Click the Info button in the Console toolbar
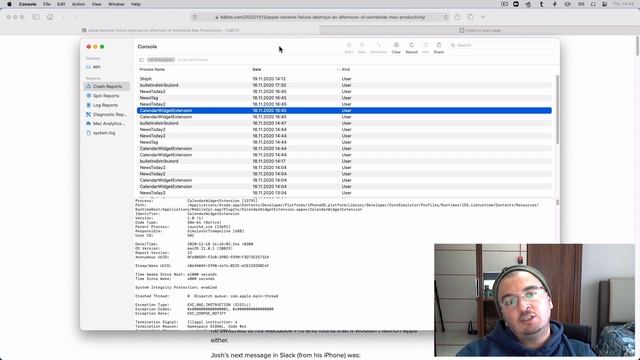640x360 pixels. (x=425, y=48)
